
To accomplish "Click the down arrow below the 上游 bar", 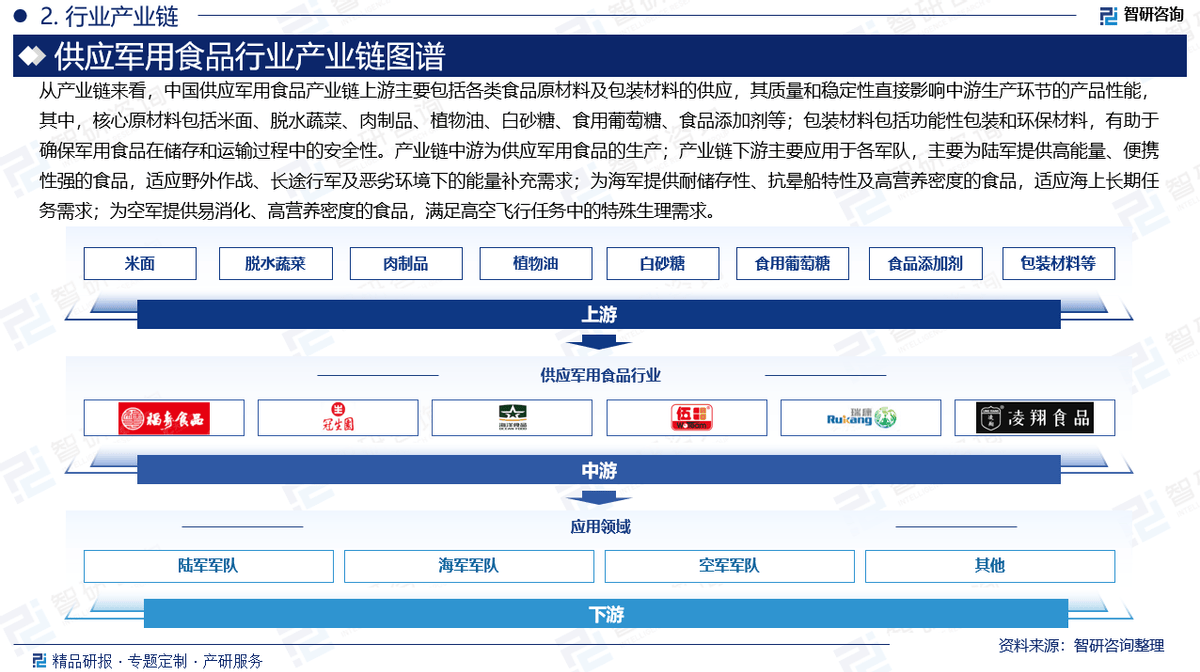I will 598,342.
